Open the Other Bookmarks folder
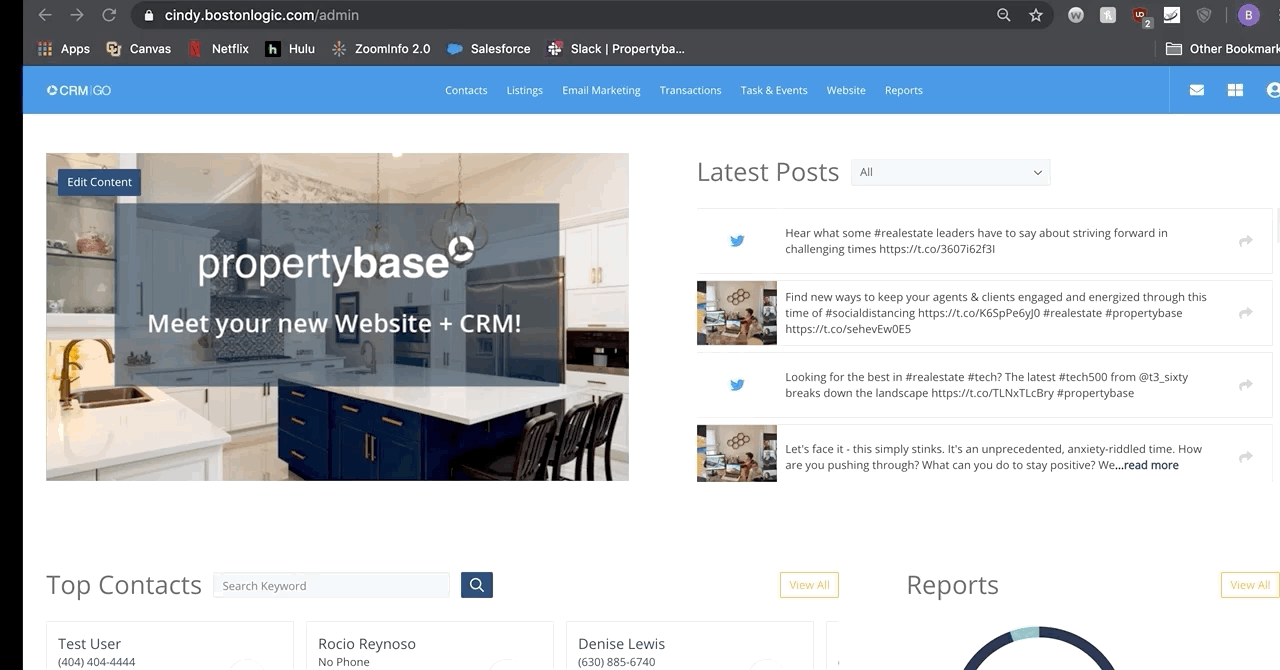Screen dimensions: 1280x670 [1222, 49]
